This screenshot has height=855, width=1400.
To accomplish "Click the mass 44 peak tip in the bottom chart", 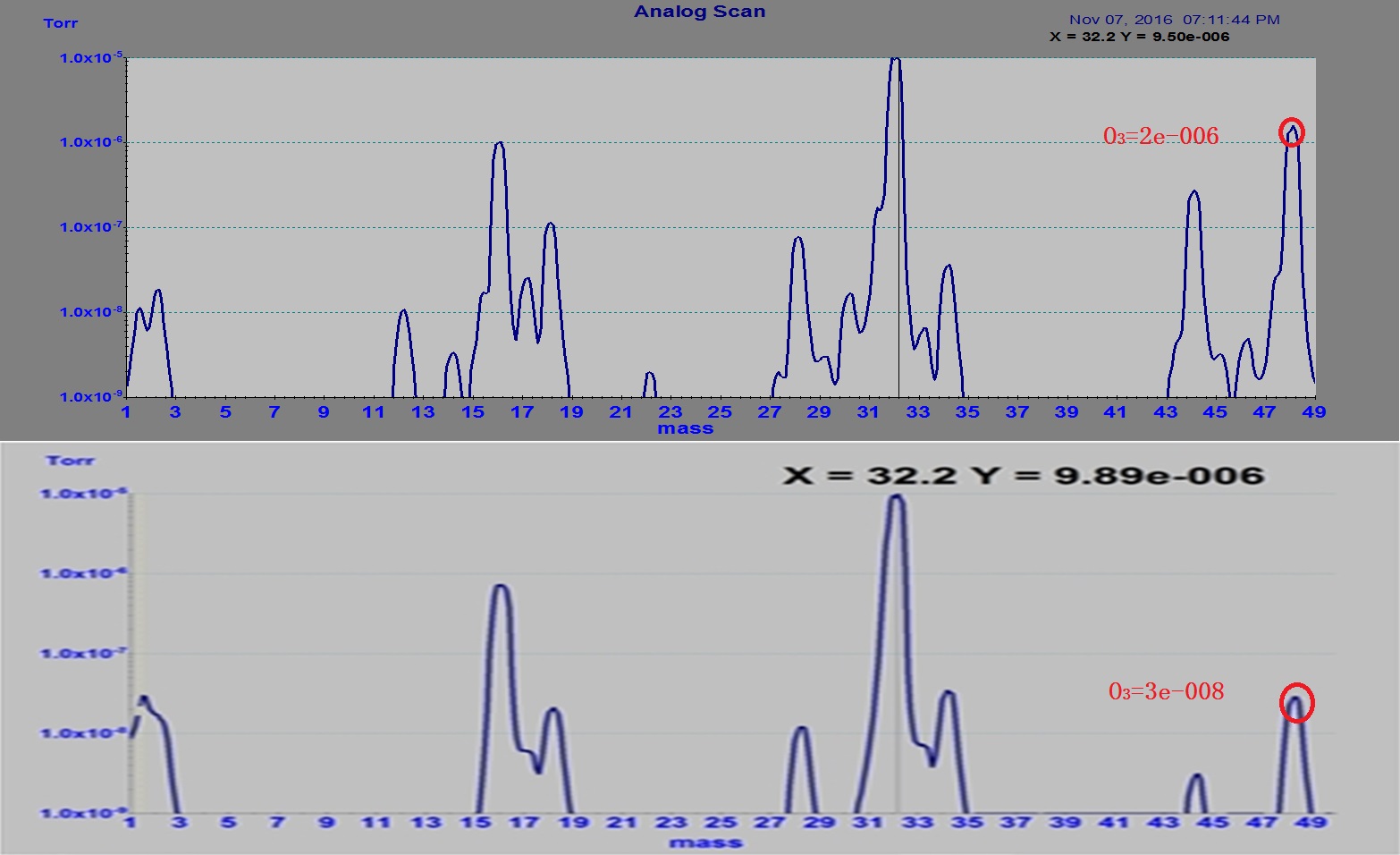I will pyautogui.click(x=1196, y=775).
